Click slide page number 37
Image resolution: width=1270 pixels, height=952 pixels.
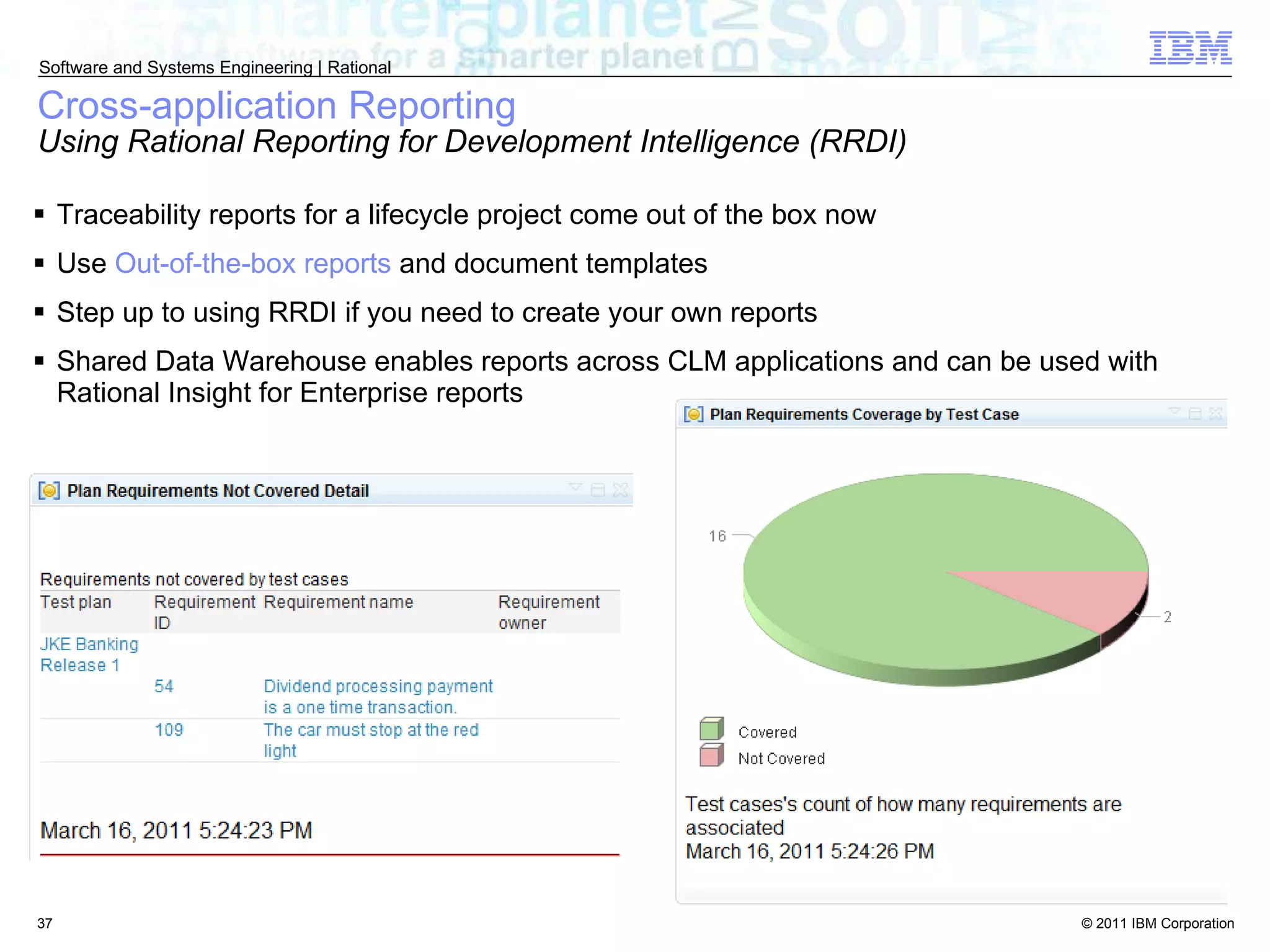click(x=45, y=923)
